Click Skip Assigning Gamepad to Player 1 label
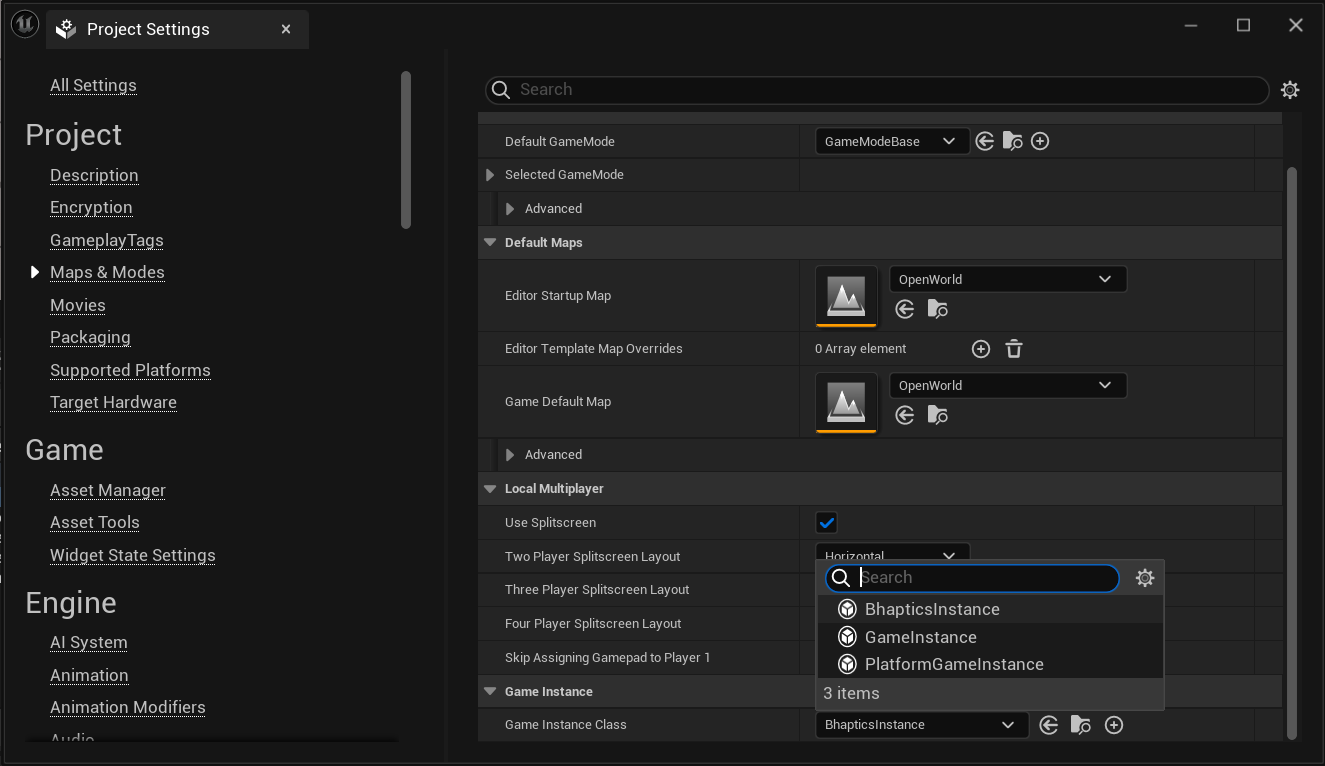Viewport: 1325px width, 766px height. [607, 657]
